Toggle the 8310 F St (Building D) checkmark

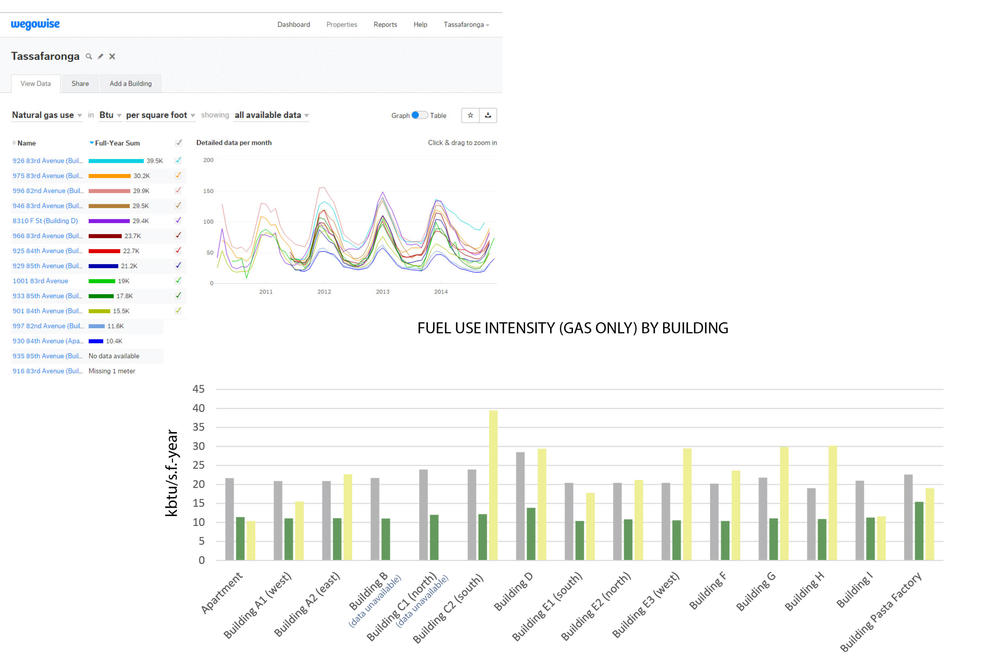tap(178, 220)
